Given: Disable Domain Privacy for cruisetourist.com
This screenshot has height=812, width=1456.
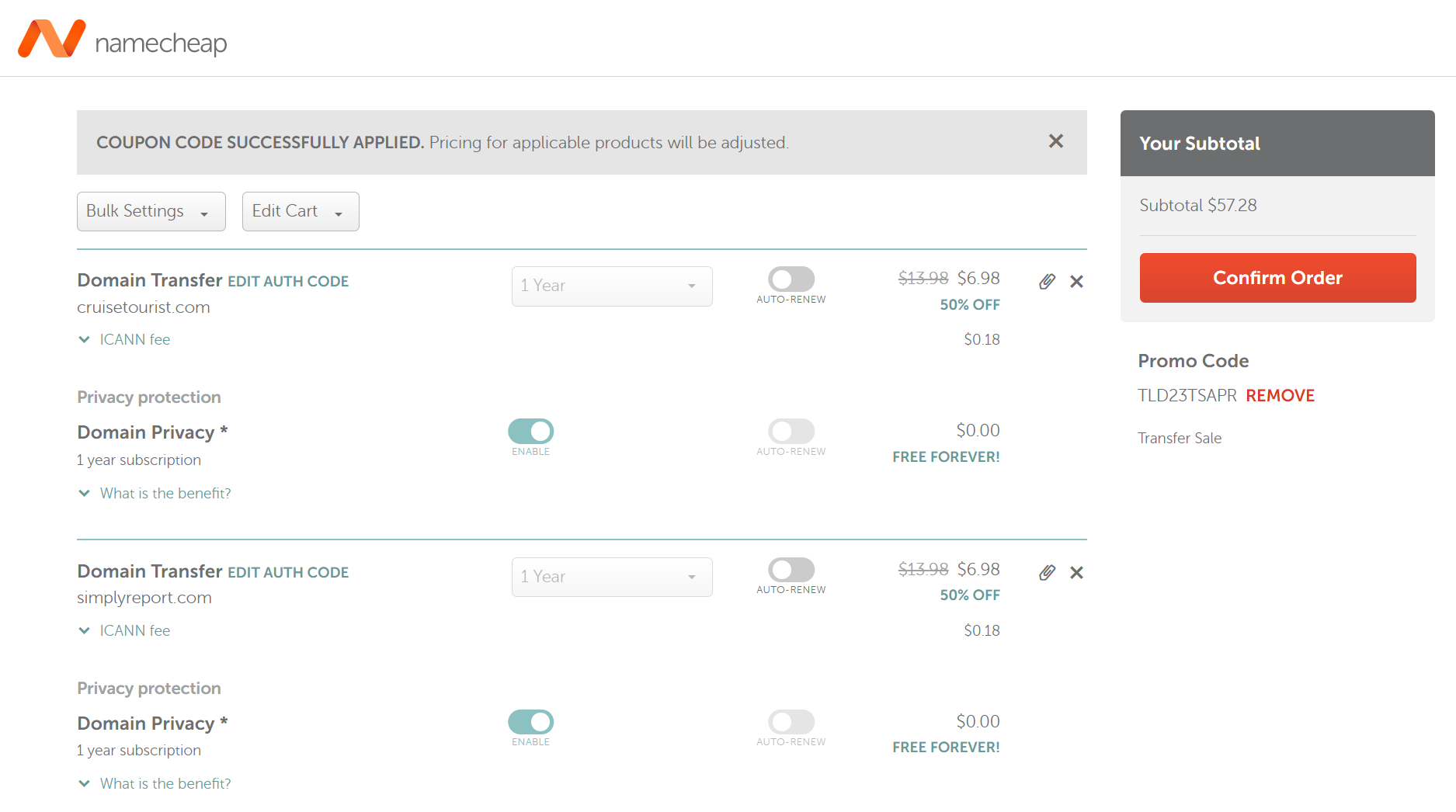Looking at the screenshot, I should click(x=531, y=431).
